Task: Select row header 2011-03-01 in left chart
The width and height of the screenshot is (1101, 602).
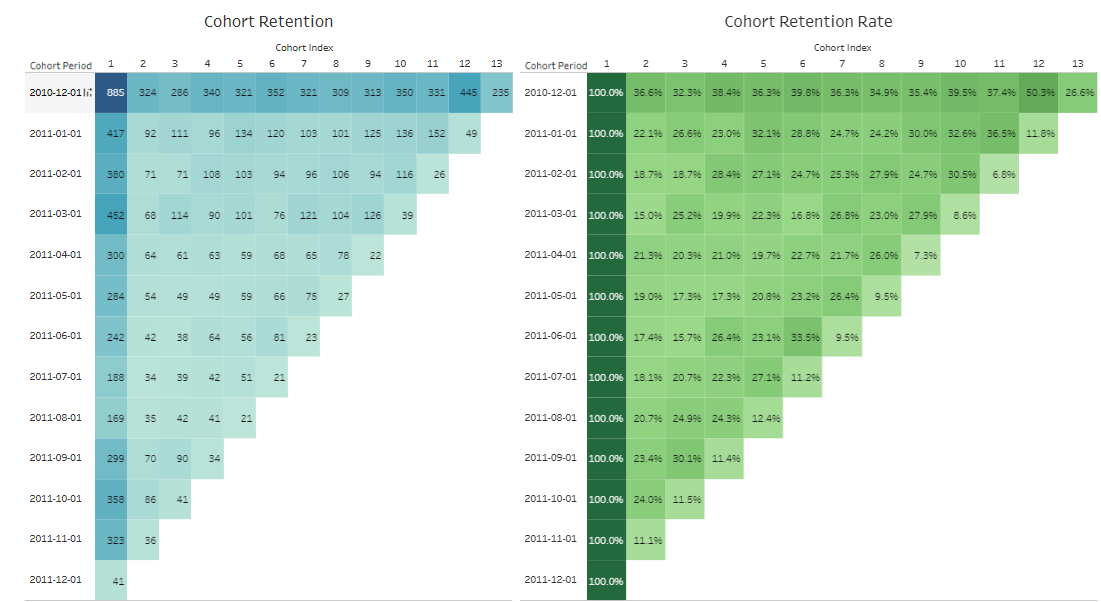Action: point(58,214)
